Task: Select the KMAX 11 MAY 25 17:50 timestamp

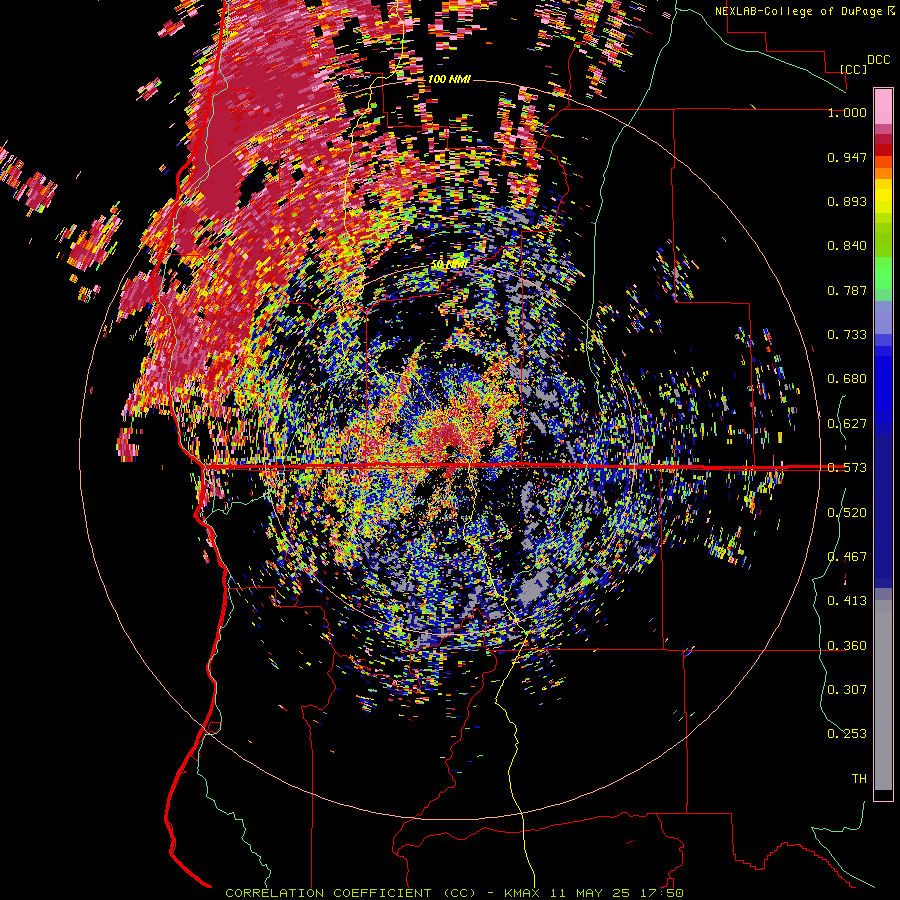Action: [594, 893]
